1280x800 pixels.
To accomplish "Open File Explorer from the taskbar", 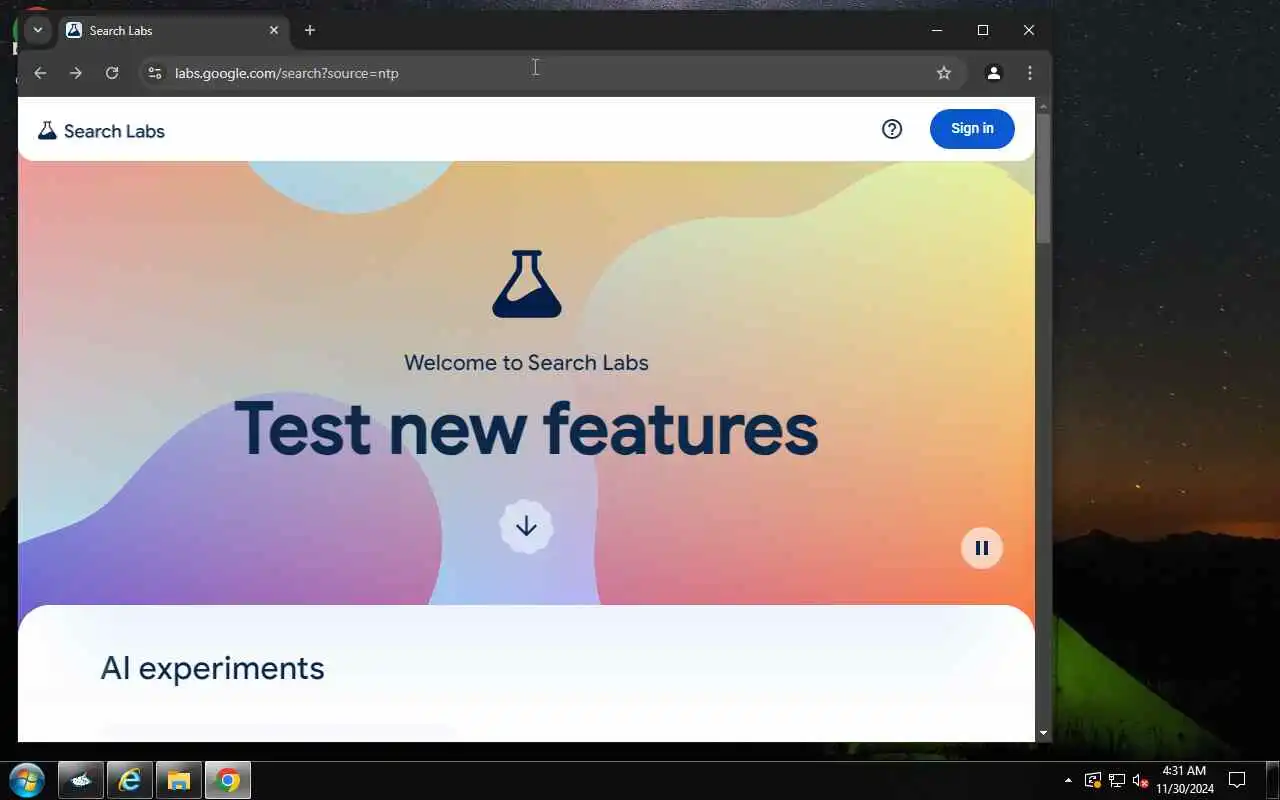I will tap(179, 780).
